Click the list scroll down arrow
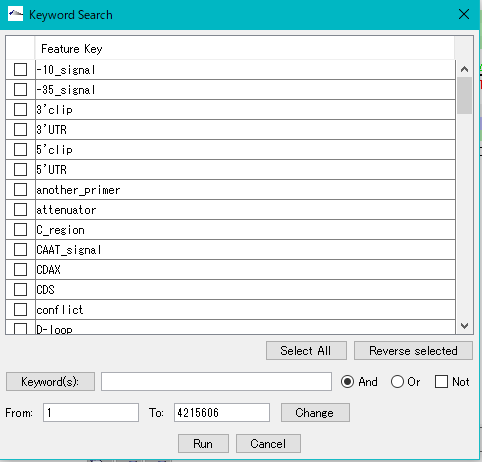Screen dimensions: 482x462 [x=464, y=326]
